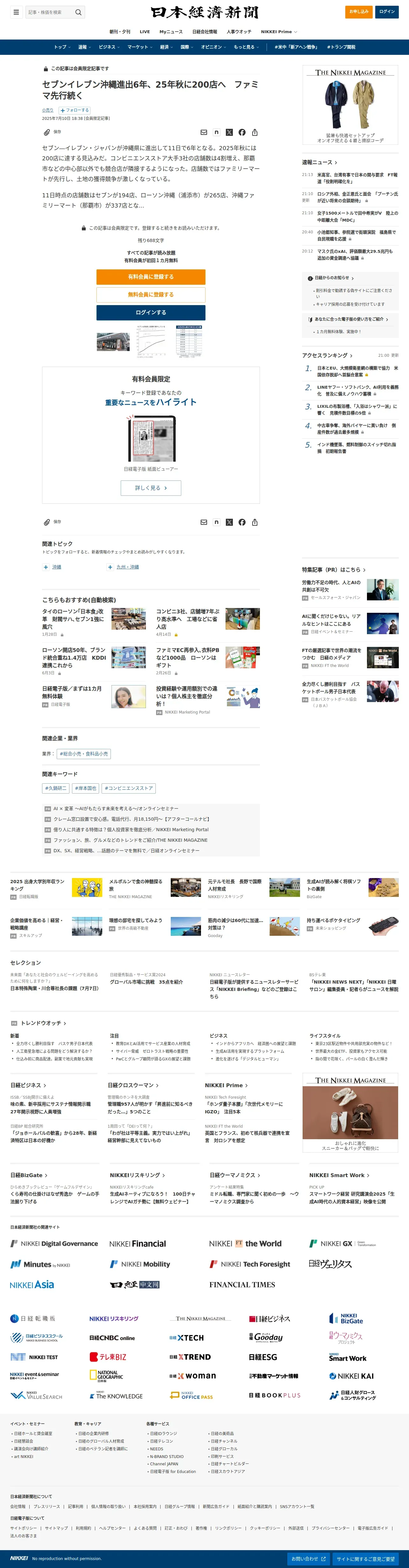Image resolution: width=409 pixels, height=1568 pixels.
Task: Click the 小売り category link under the headline
Action: coord(47,110)
